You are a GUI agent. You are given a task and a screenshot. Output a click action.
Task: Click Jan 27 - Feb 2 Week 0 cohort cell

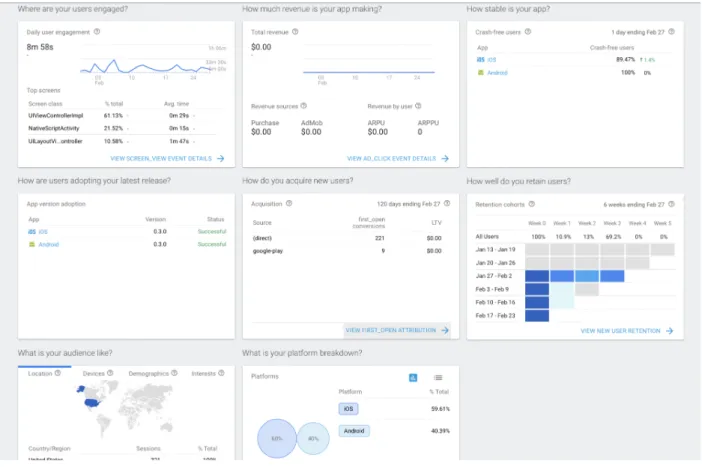point(537,276)
